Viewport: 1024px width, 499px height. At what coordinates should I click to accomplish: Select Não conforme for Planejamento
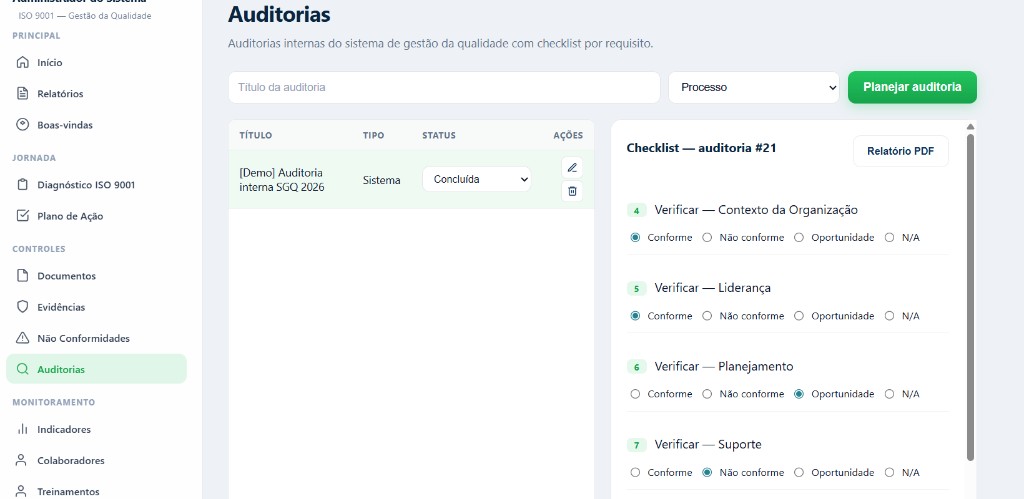click(707, 394)
